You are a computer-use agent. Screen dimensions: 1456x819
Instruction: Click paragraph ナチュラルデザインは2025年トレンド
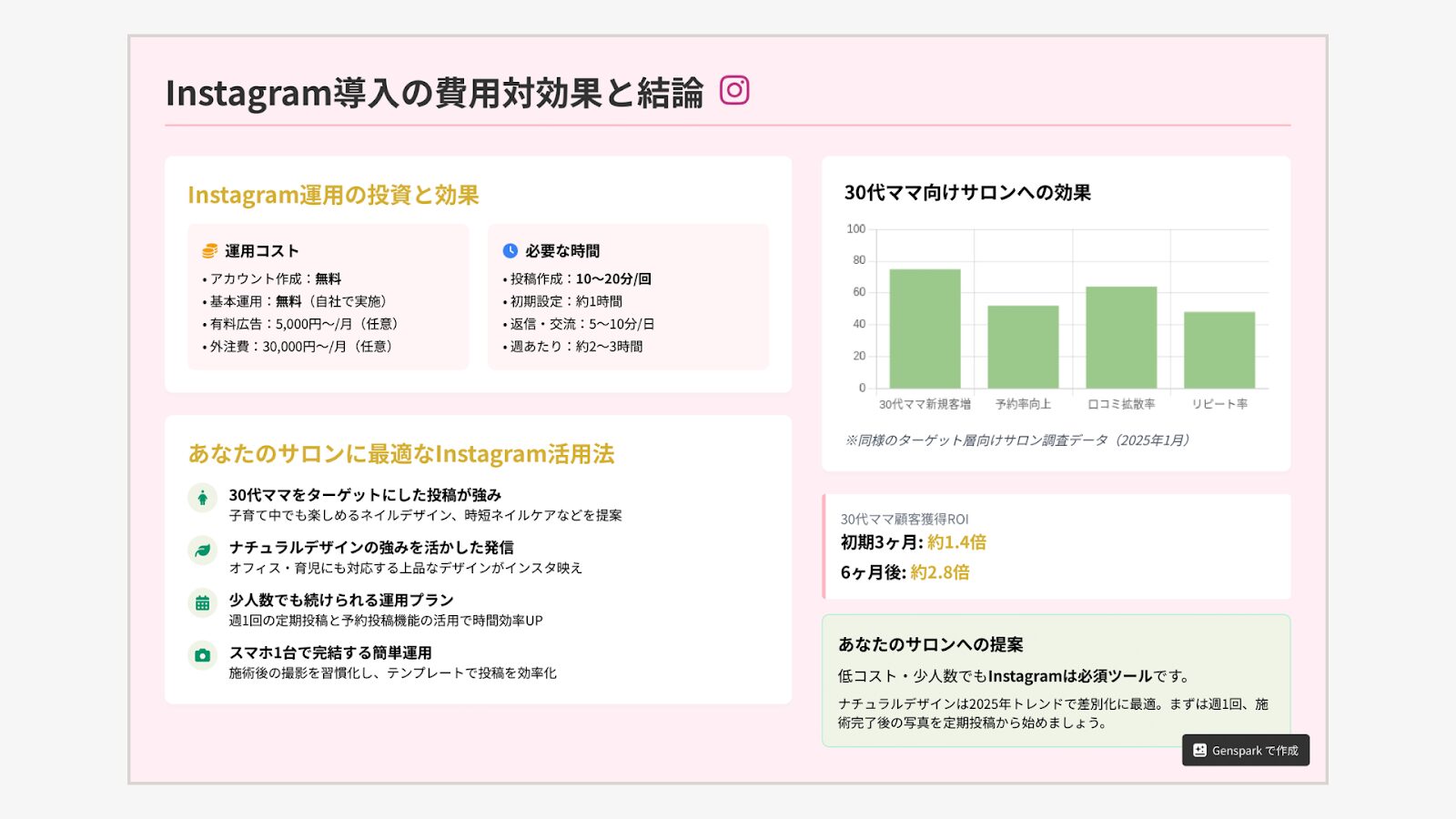[x=1053, y=713]
